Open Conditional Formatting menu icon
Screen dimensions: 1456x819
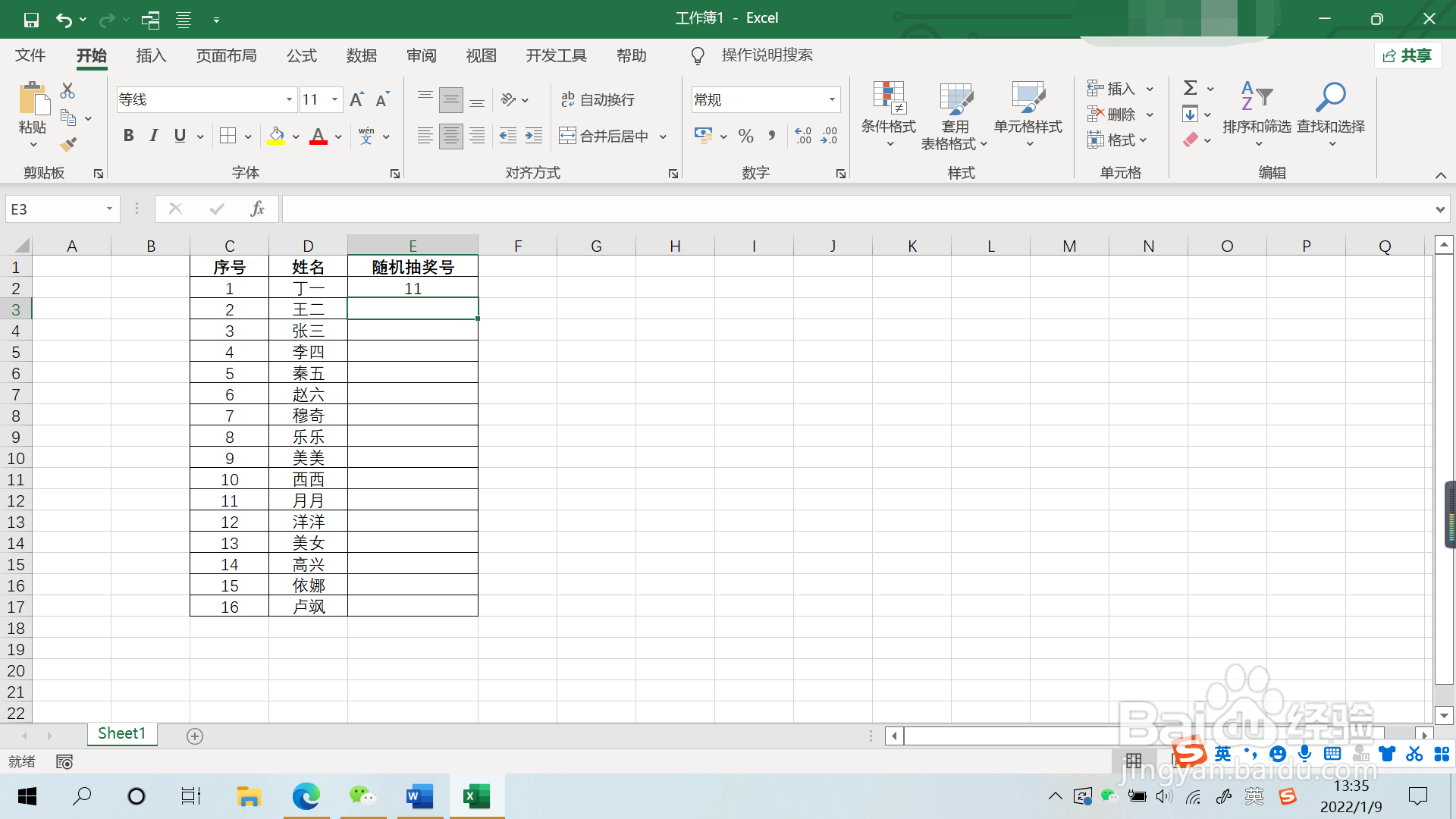click(889, 99)
